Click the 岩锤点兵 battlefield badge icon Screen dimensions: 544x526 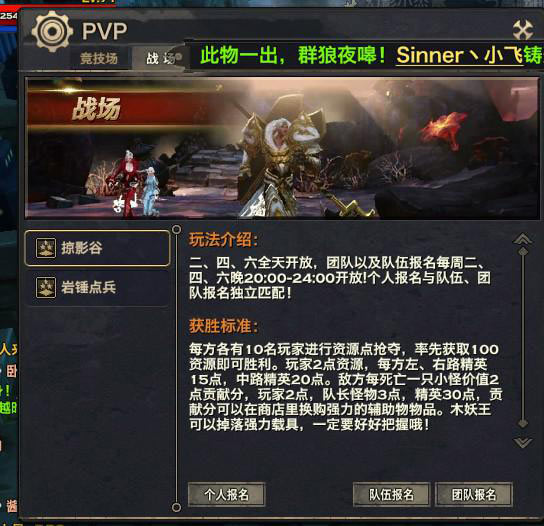pos(46,287)
